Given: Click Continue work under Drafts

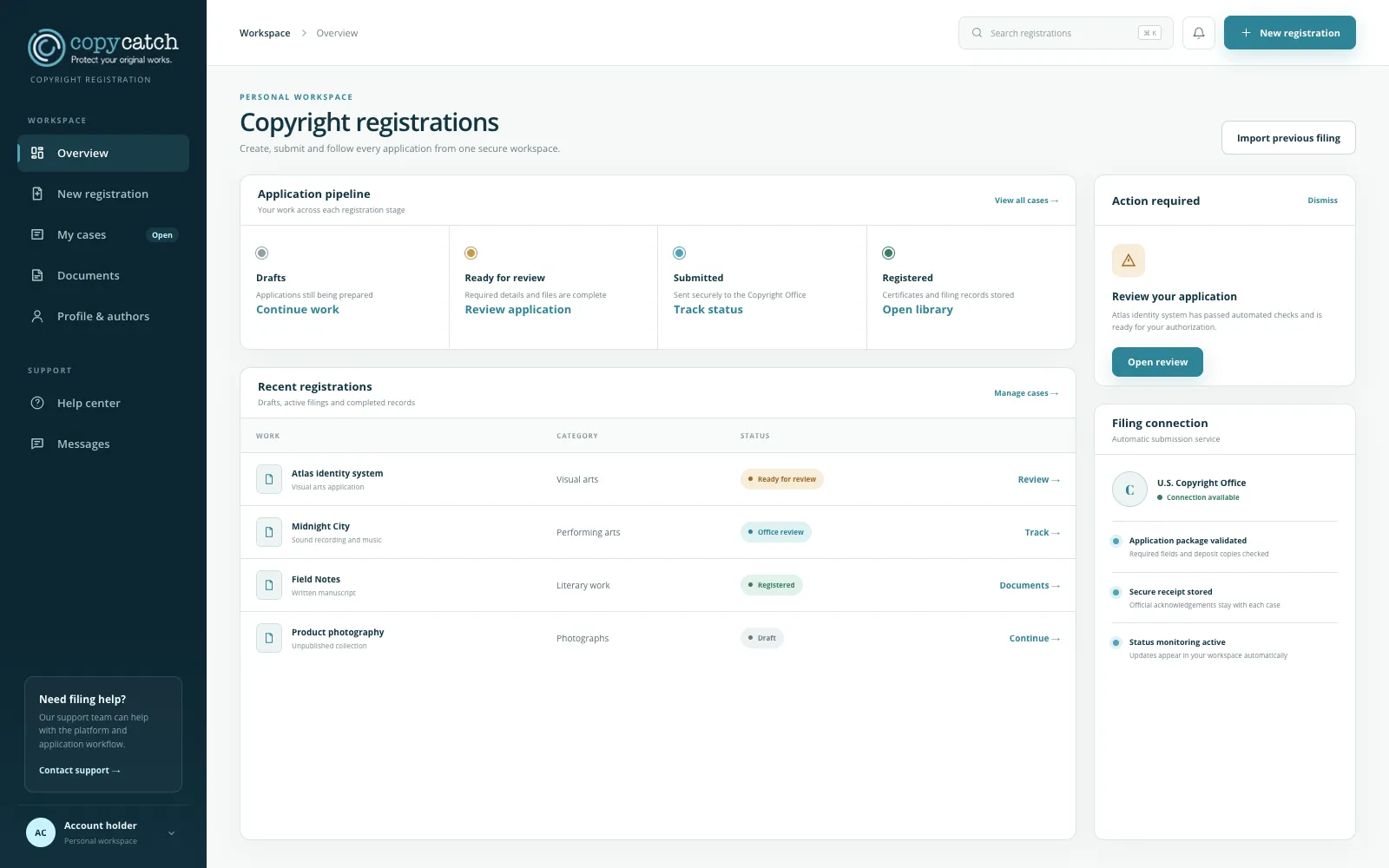Looking at the screenshot, I should point(297,310).
